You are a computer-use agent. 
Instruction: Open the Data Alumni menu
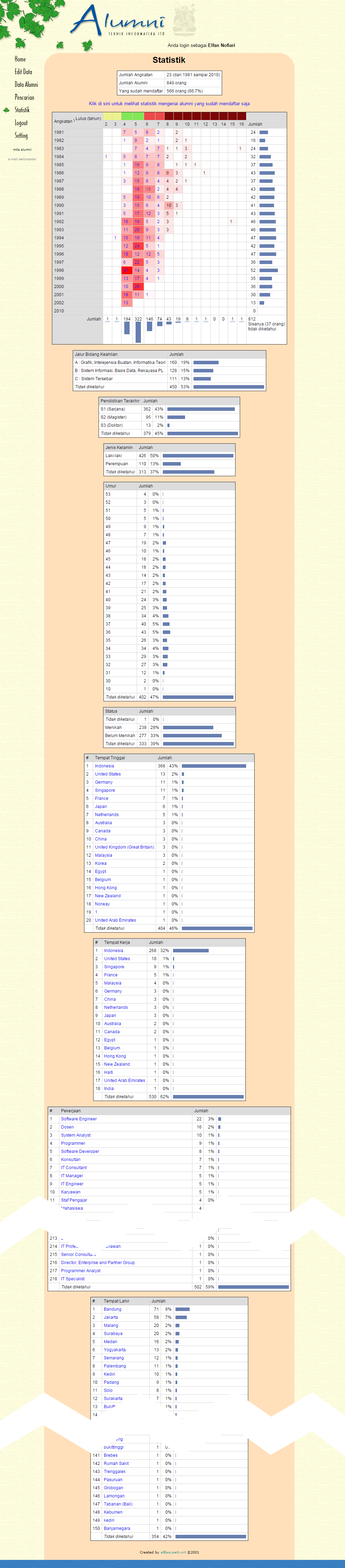(x=26, y=85)
